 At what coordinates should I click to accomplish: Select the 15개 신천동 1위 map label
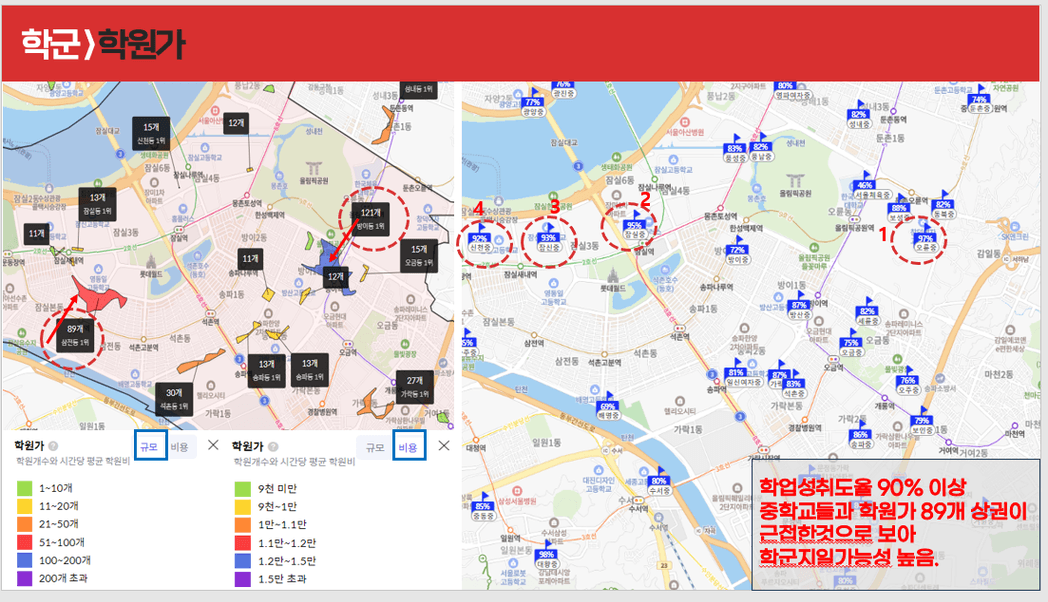(151, 134)
